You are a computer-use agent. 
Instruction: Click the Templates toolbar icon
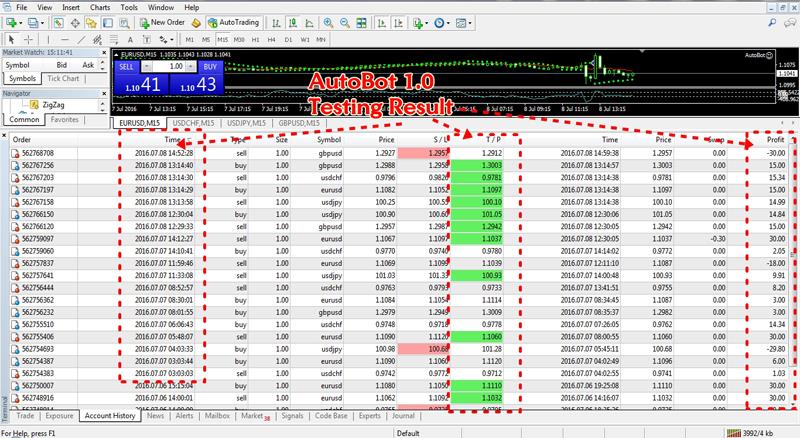(461, 23)
